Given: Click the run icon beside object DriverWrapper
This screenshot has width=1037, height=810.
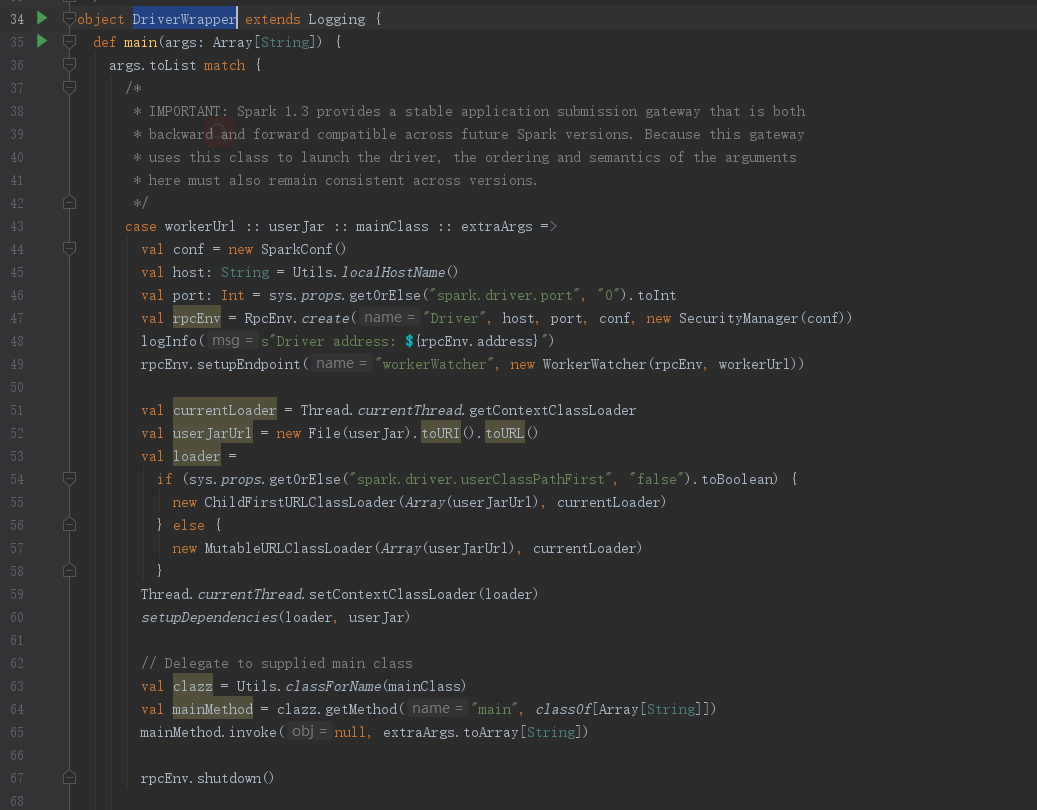Looking at the screenshot, I should [x=42, y=18].
